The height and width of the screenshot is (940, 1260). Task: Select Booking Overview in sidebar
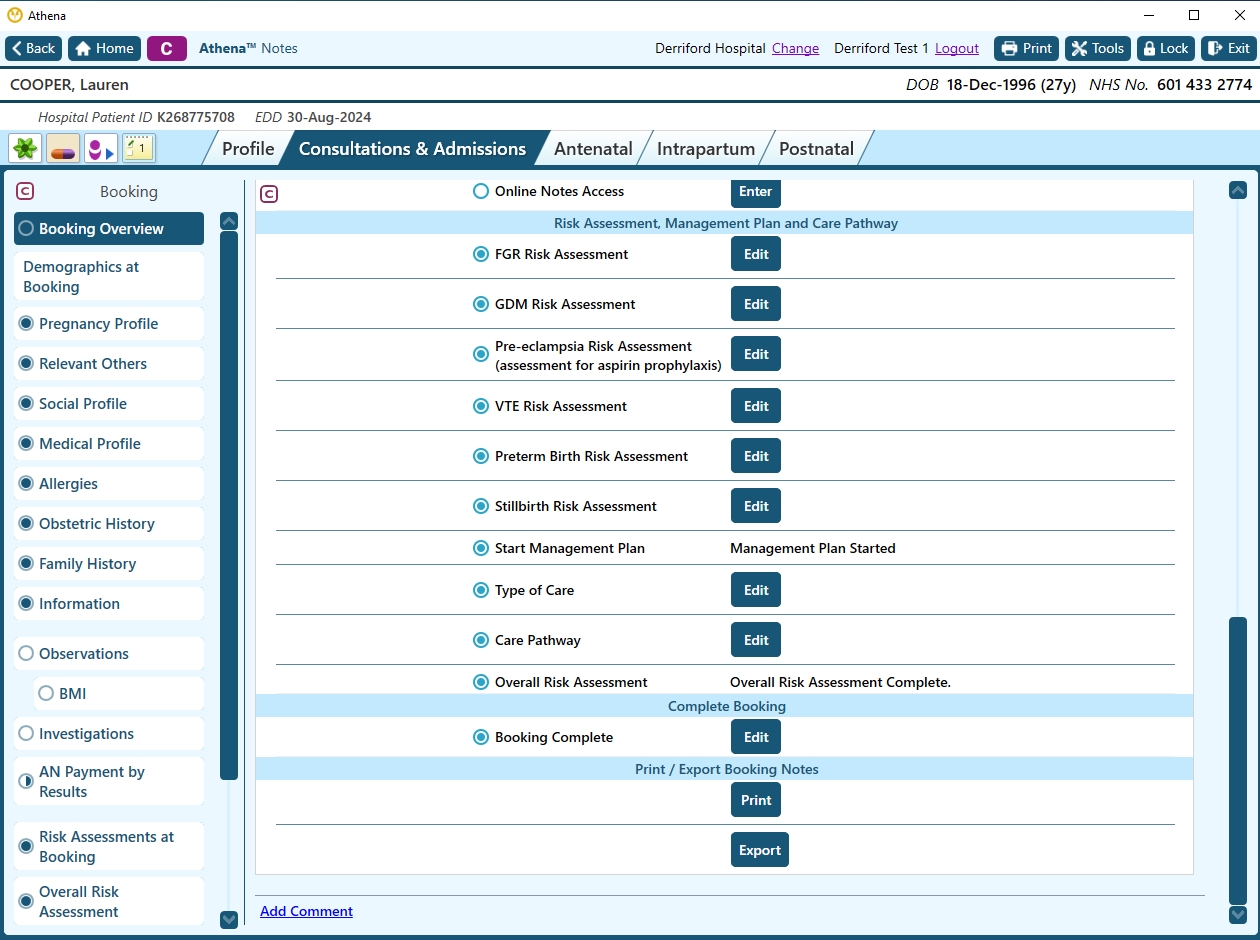(x=109, y=228)
